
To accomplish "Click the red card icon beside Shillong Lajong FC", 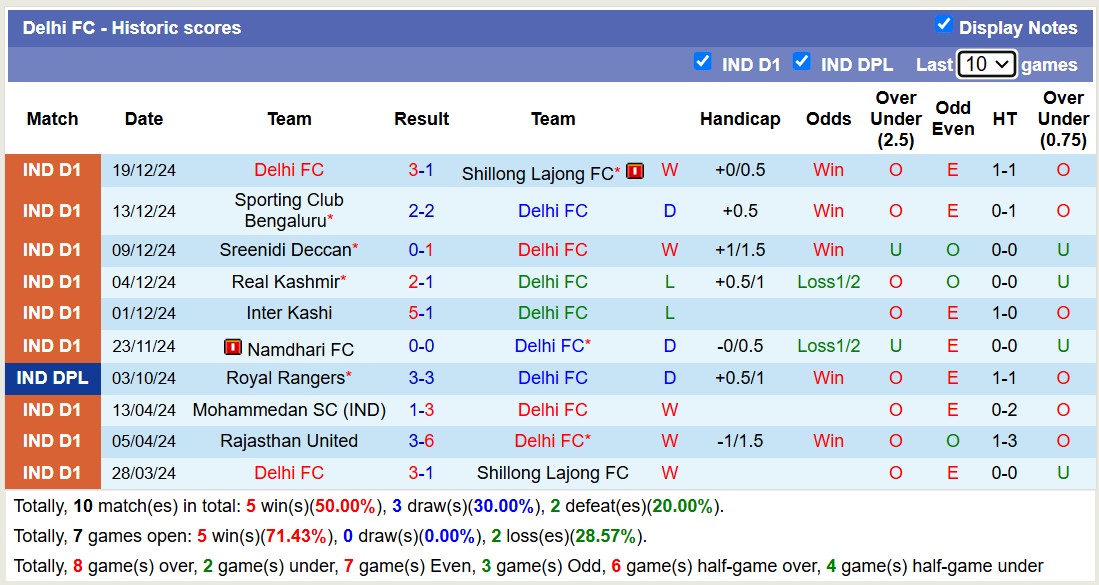I will click(634, 170).
